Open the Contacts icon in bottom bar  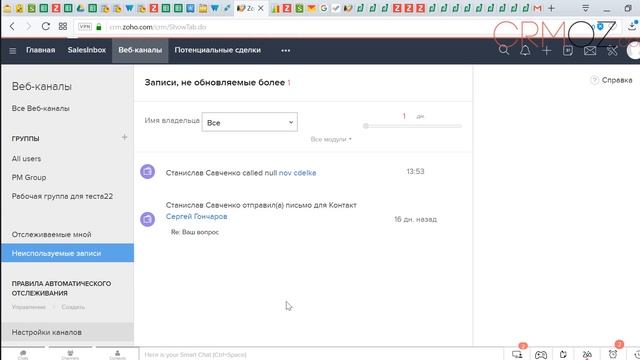point(118,354)
